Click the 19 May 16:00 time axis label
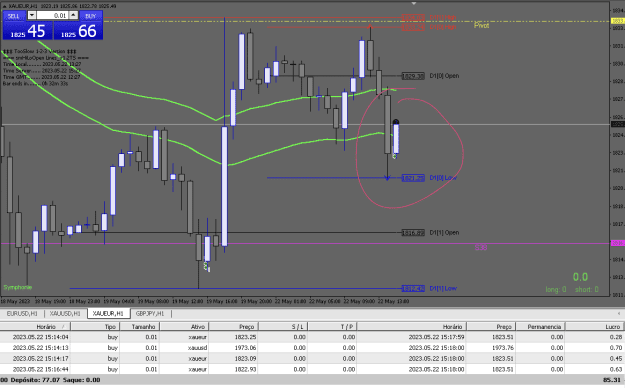The width and height of the screenshot is (625, 388). point(222,301)
